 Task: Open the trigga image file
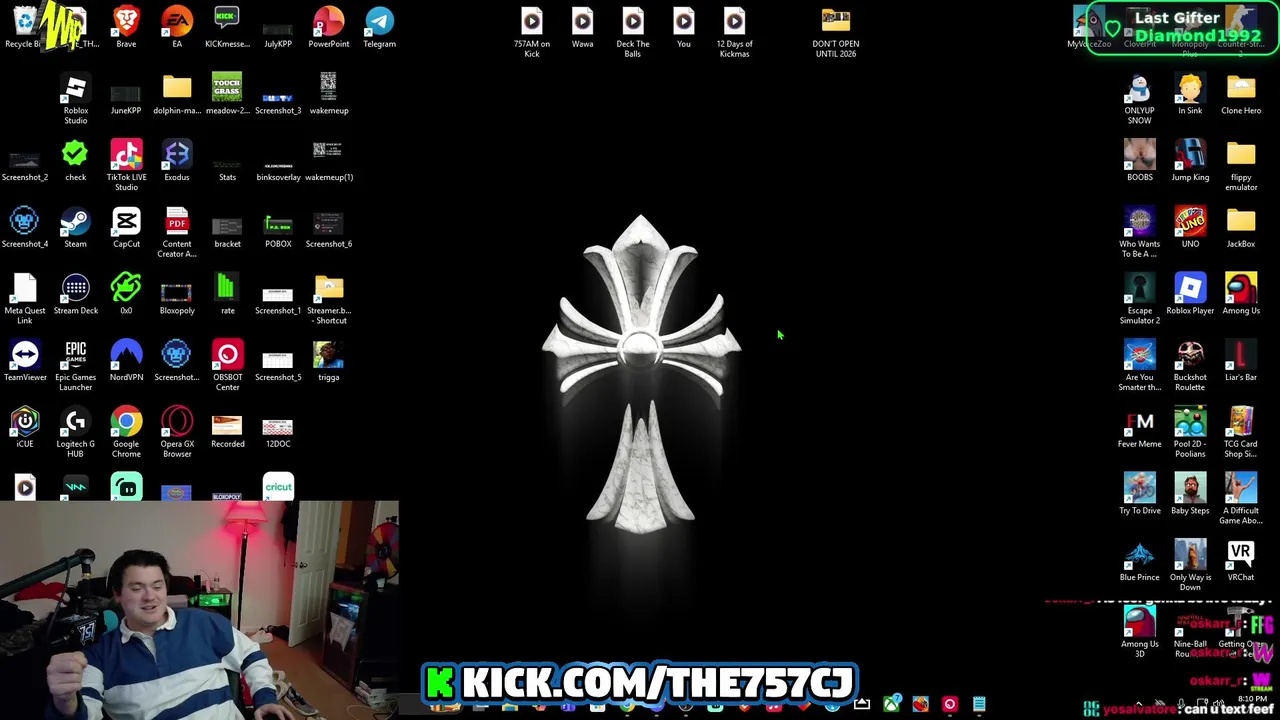[x=329, y=360]
